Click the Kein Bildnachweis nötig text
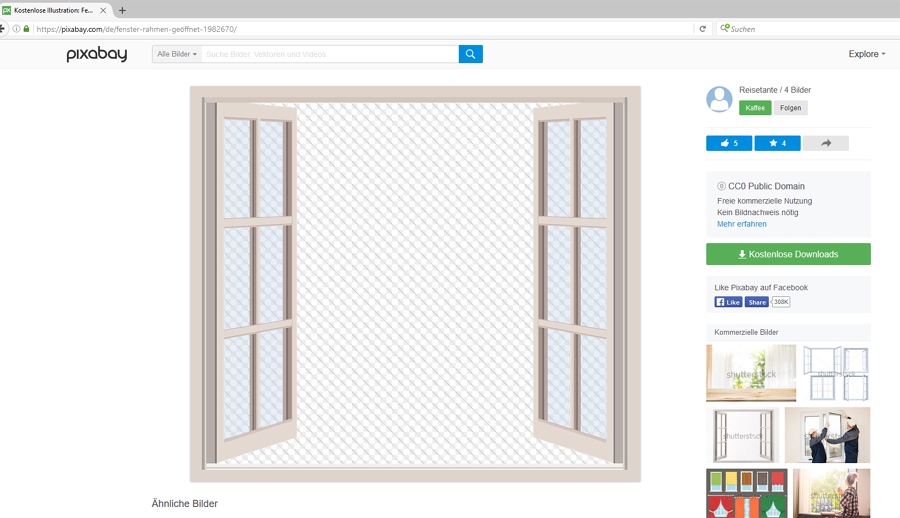 click(758, 212)
